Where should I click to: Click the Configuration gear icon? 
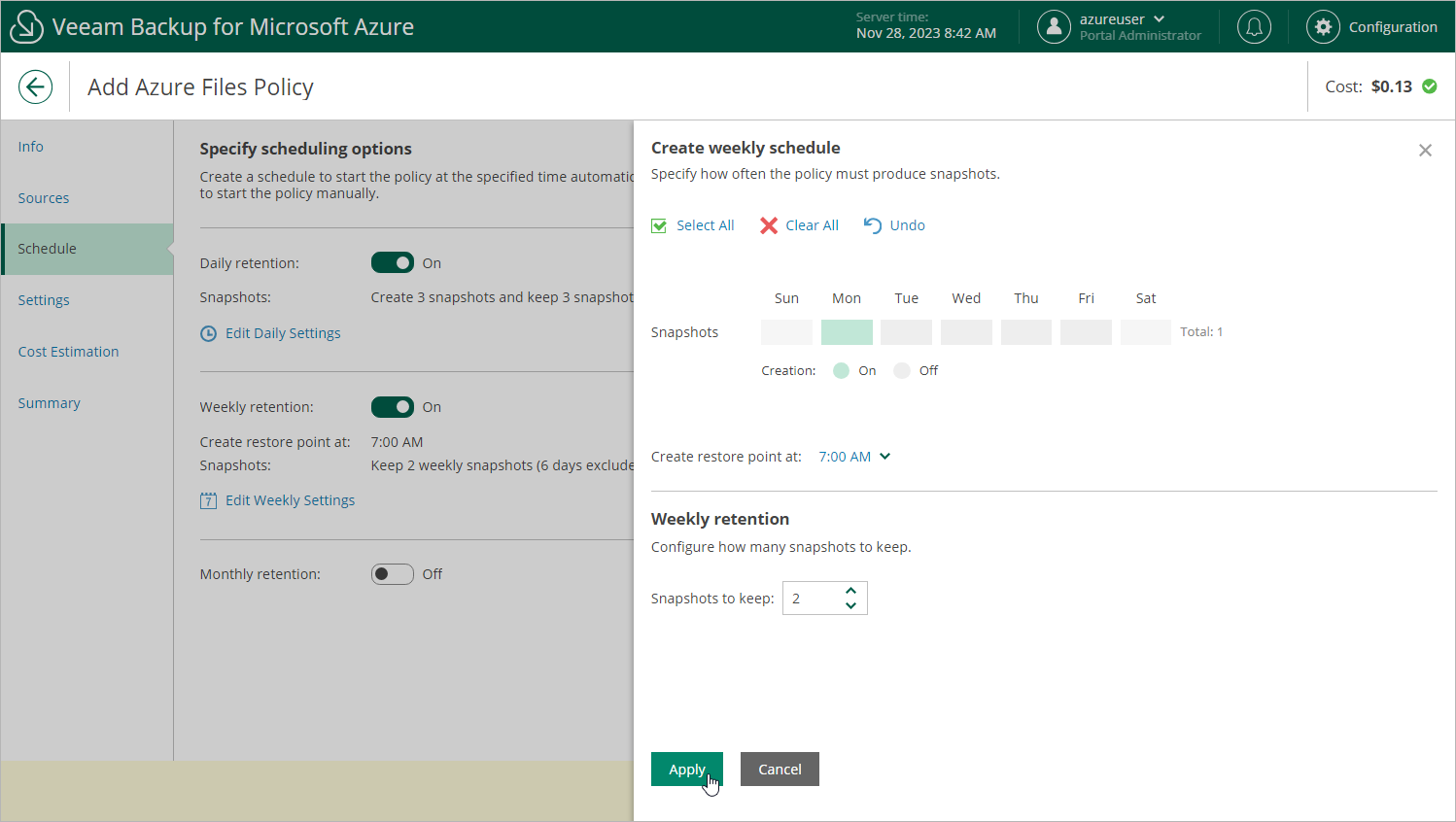(x=1323, y=27)
